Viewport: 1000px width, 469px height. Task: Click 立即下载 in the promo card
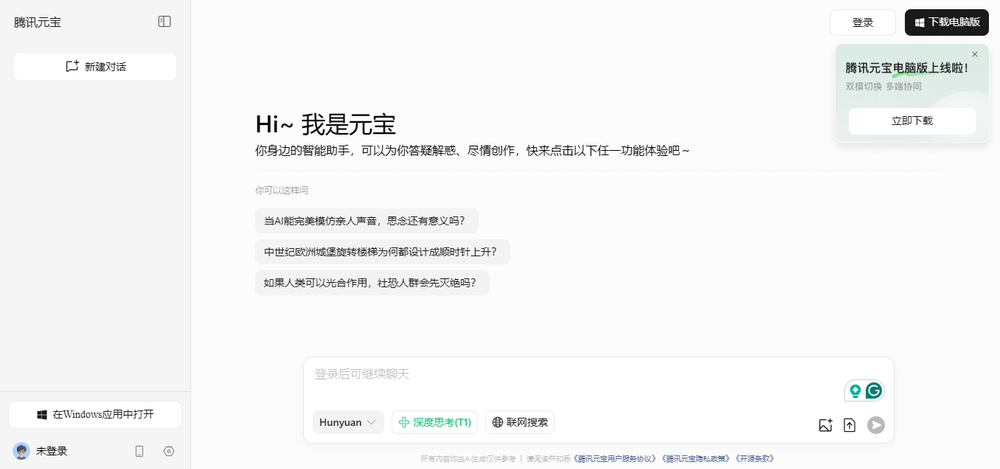coord(912,121)
